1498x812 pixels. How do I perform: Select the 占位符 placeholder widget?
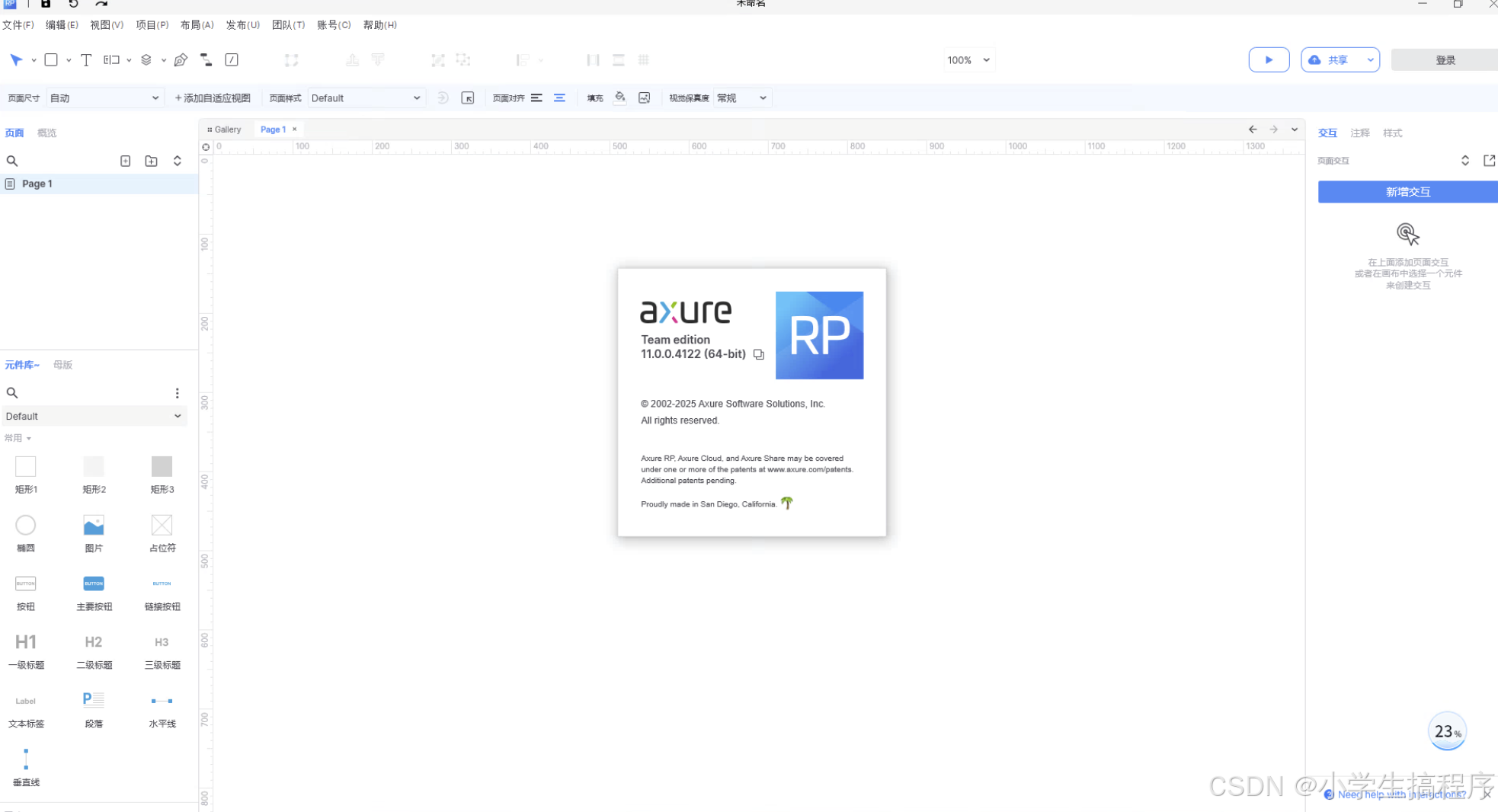pyautogui.click(x=162, y=532)
